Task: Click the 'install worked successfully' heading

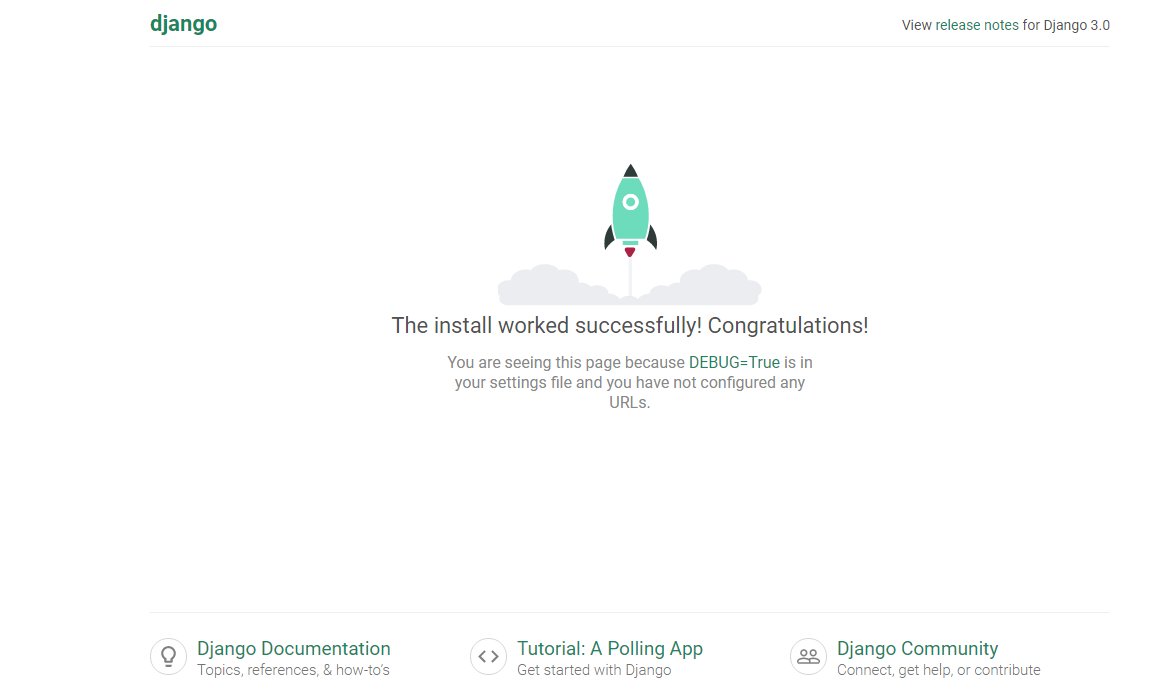Action: click(x=630, y=326)
